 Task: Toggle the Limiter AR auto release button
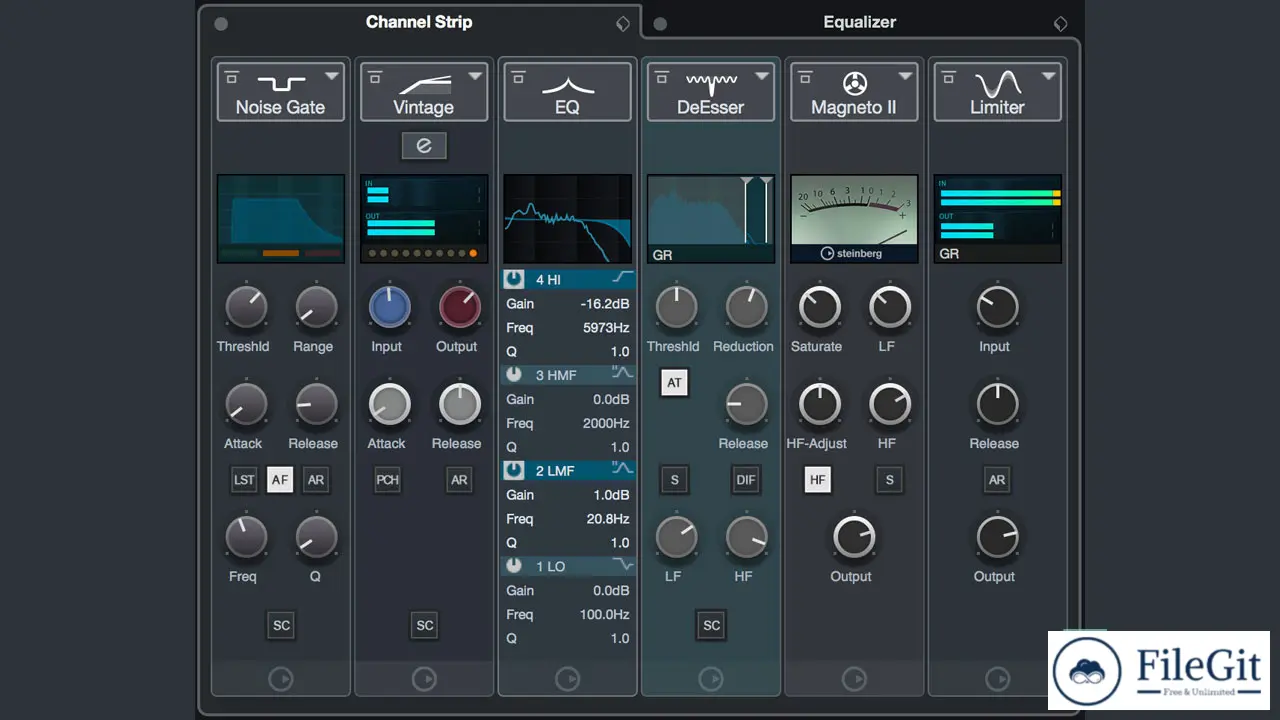tap(997, 480)
